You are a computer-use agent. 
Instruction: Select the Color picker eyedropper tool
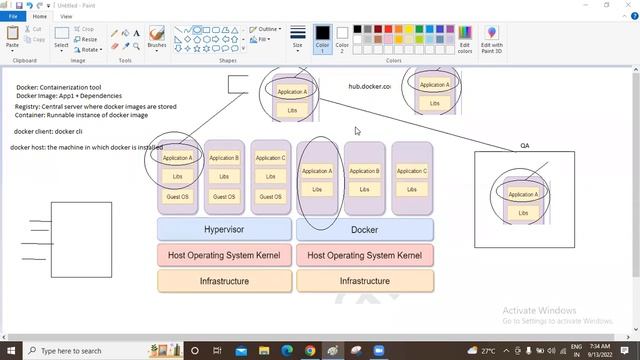click(x=125, y=46)
